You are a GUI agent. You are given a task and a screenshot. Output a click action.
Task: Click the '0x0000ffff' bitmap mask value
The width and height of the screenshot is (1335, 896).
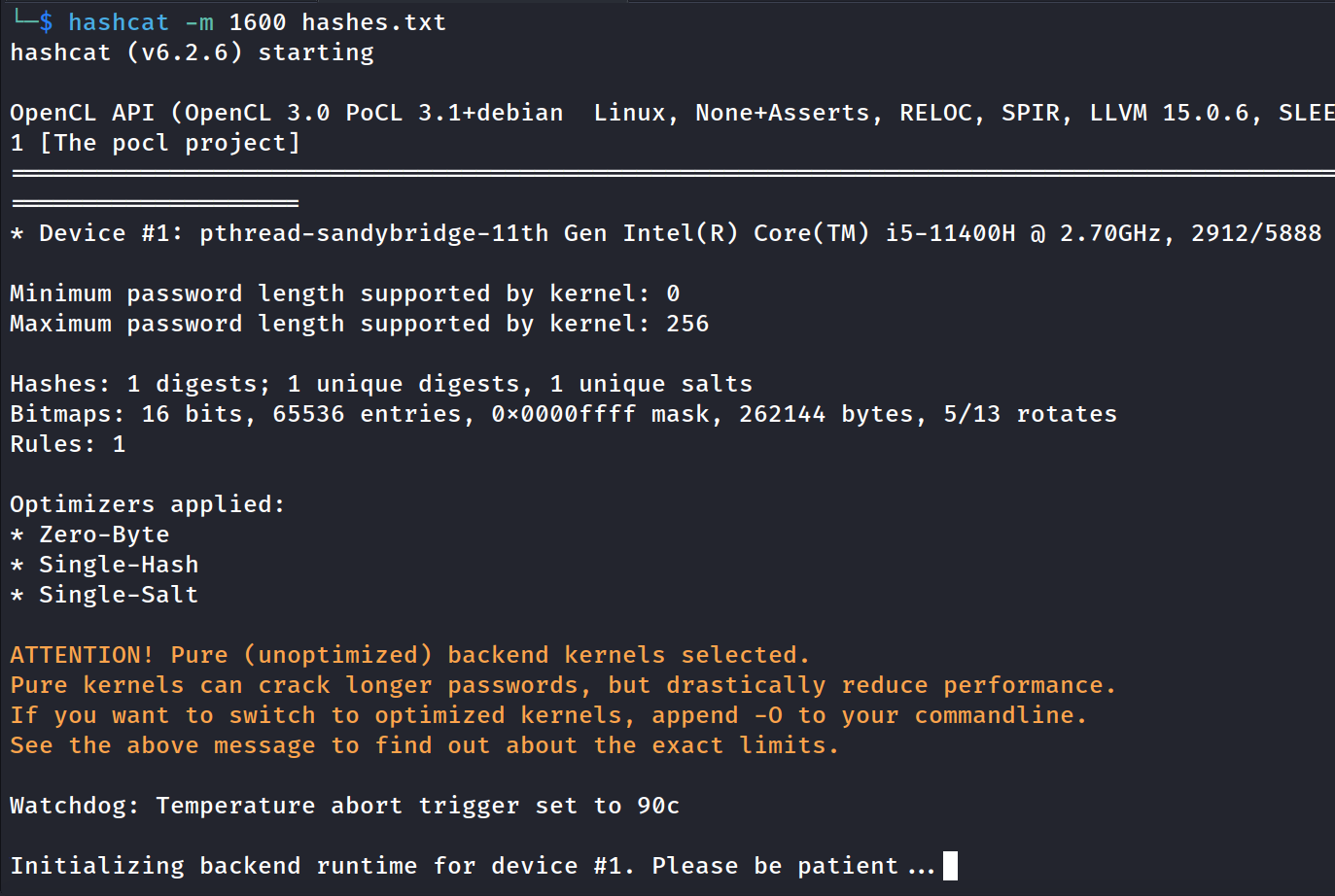(563, 414)
